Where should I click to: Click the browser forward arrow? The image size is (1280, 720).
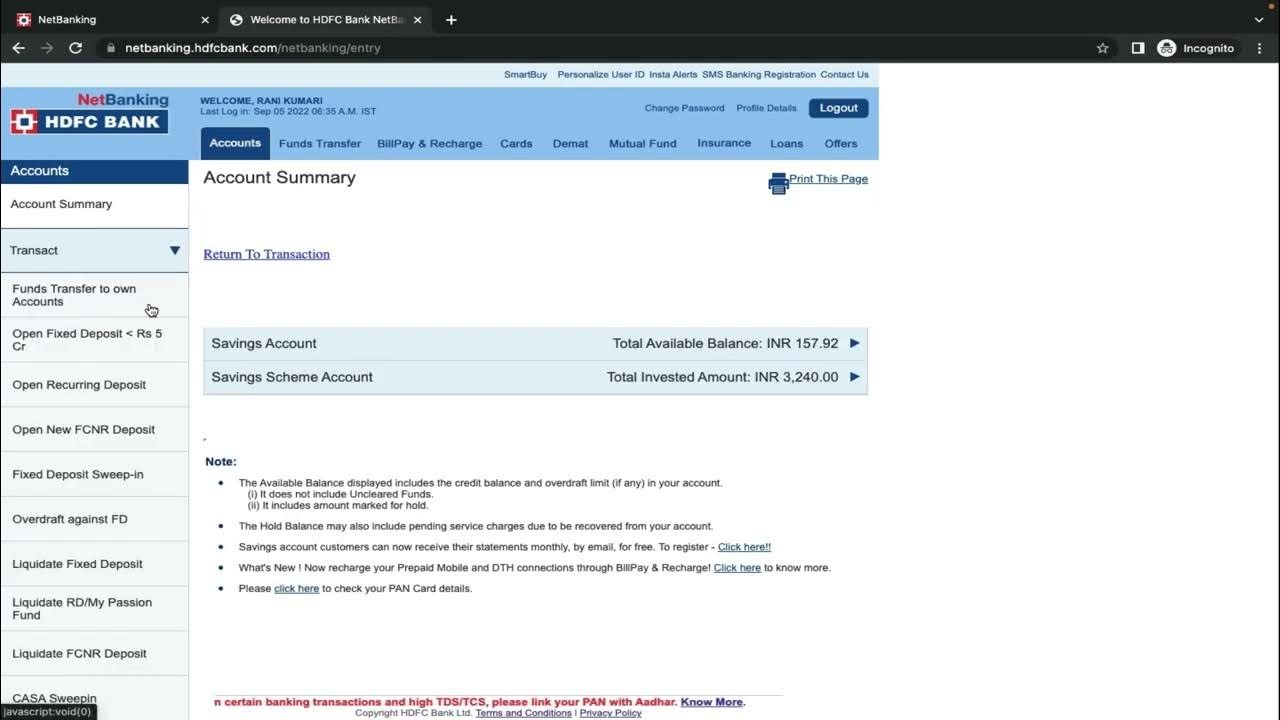46,48
